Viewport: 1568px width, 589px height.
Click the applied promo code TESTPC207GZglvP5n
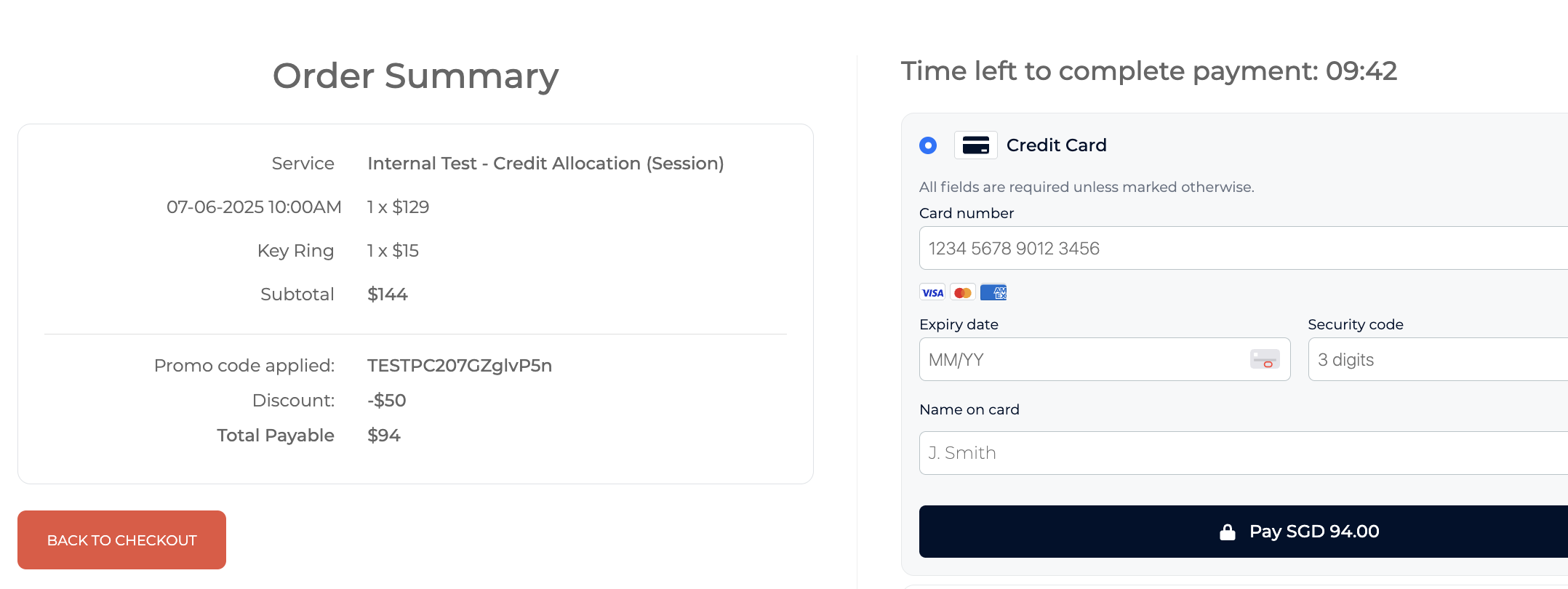(x=460, y=365)
